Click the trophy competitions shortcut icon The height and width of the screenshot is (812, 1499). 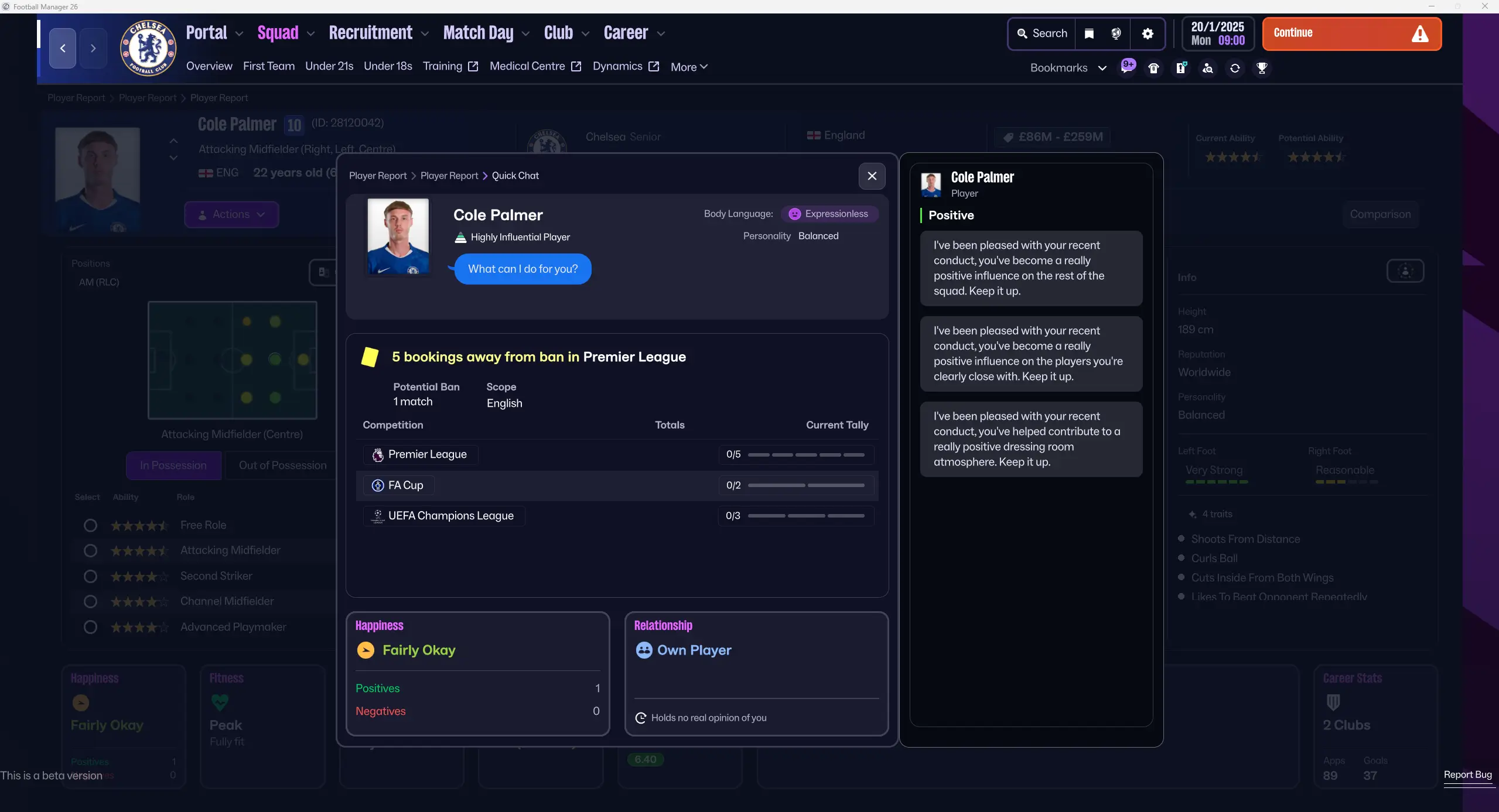(x=1262, y=68)
